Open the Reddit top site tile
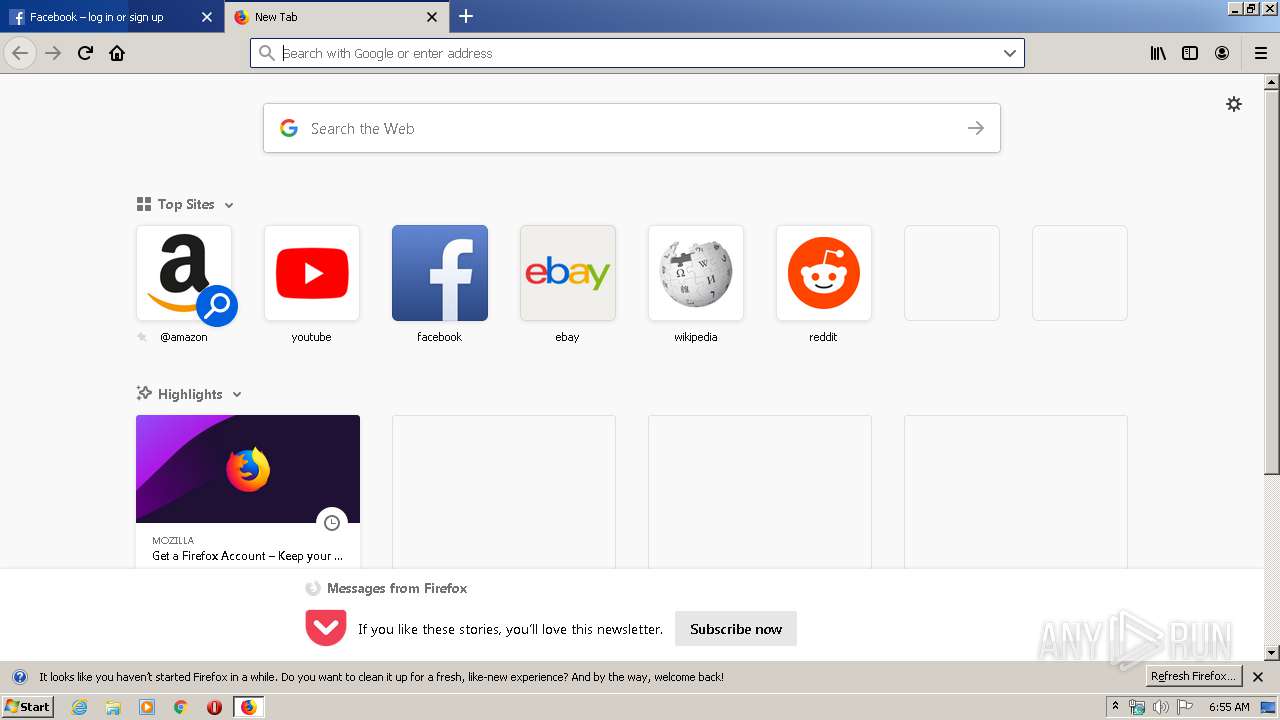Image resolution: width=1280 pixels, height=720 pixels. click(824, 273)
